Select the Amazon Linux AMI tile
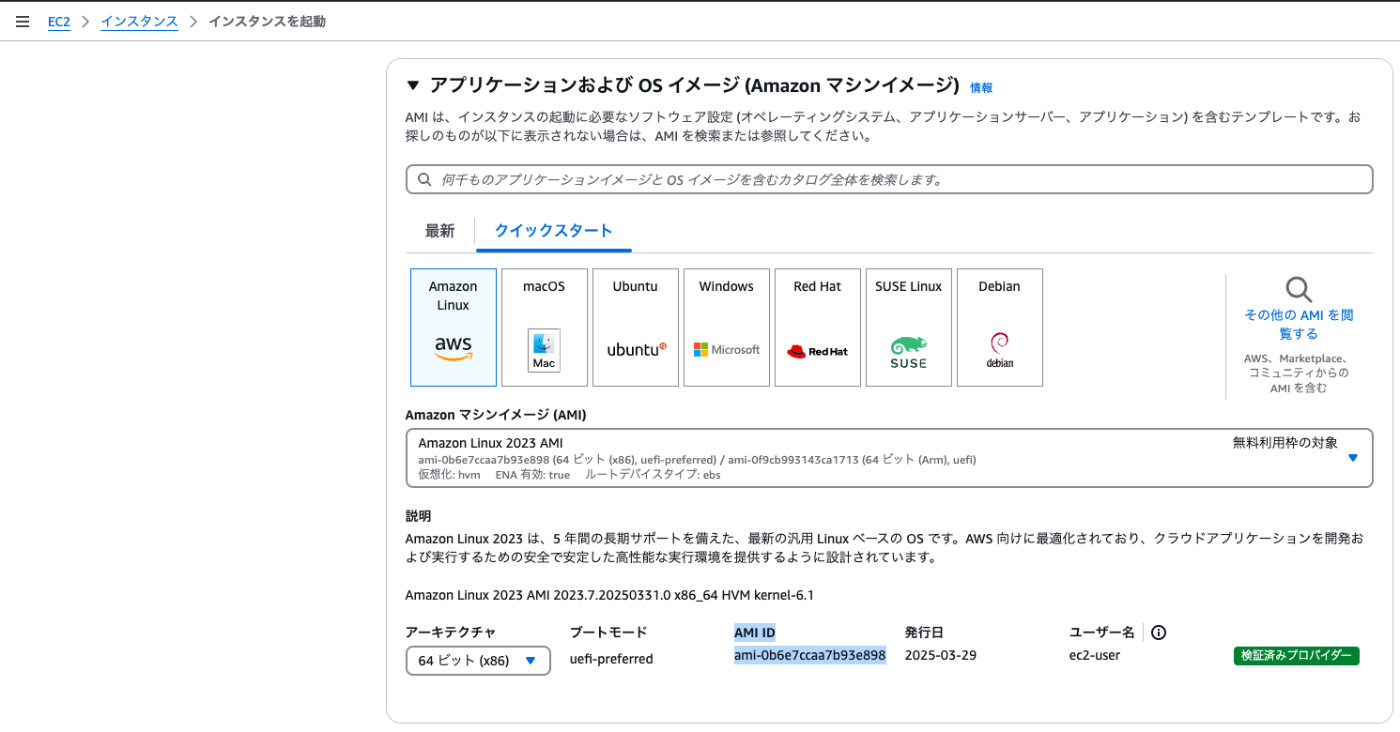 pyautogui.click(x=453, y=327)
